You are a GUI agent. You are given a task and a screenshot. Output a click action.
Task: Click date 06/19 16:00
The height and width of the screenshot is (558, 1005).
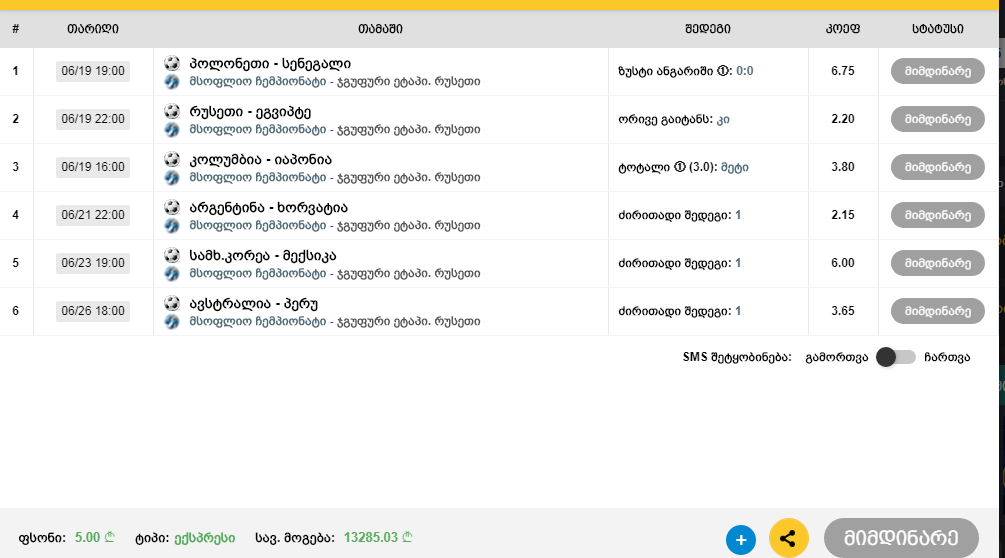pos(93,167)
